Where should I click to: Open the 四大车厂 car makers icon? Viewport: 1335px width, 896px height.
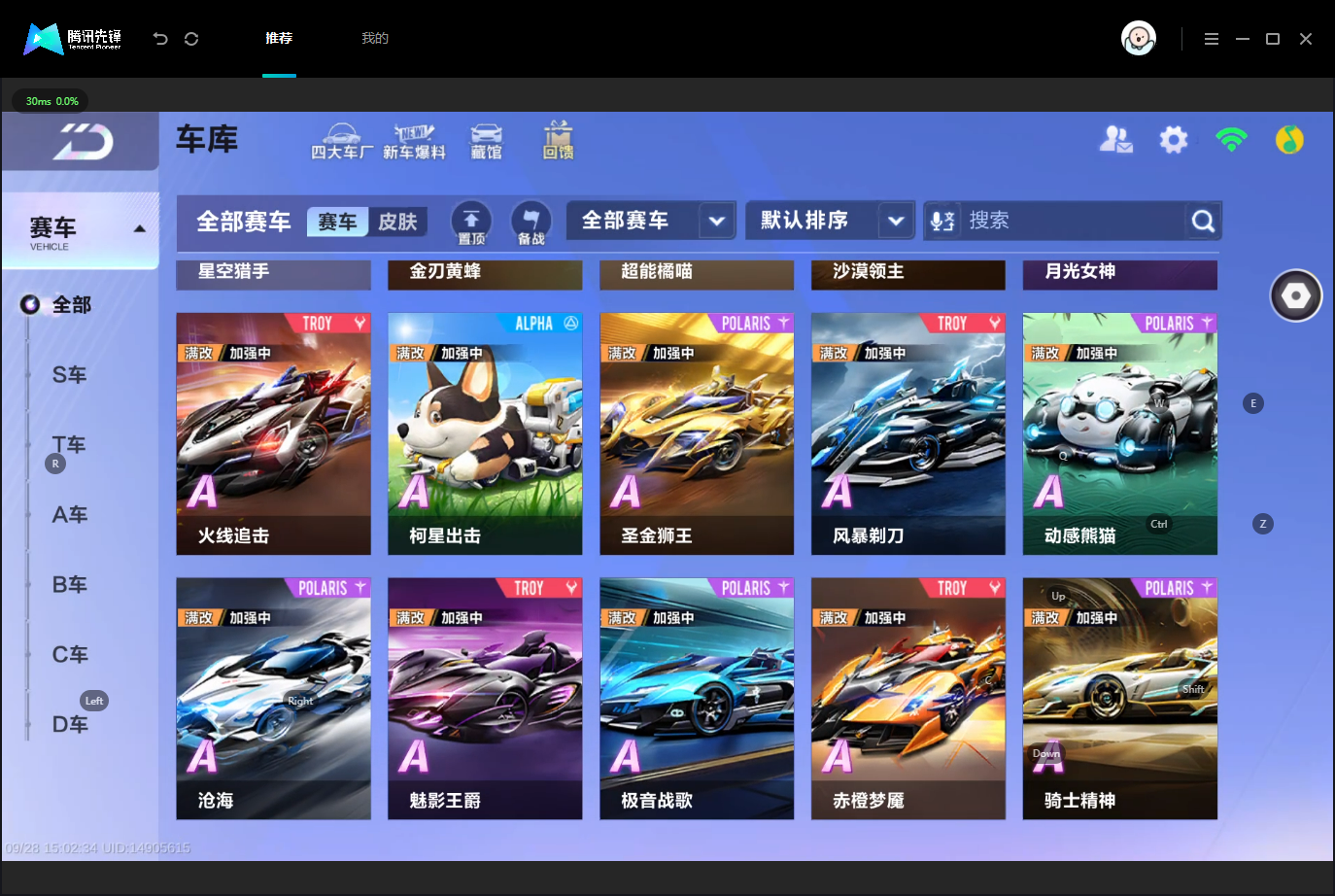pyautogui.click(x=342, y=142)
